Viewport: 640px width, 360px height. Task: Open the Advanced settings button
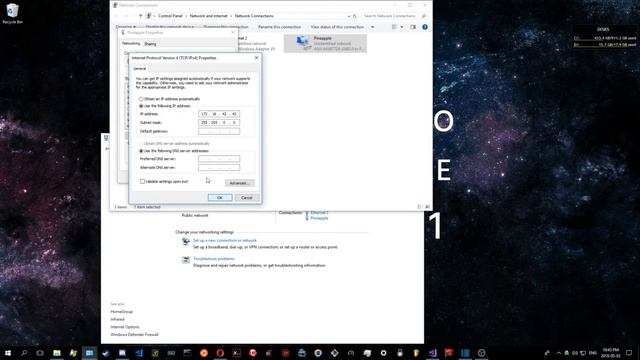tap(240, 183)
